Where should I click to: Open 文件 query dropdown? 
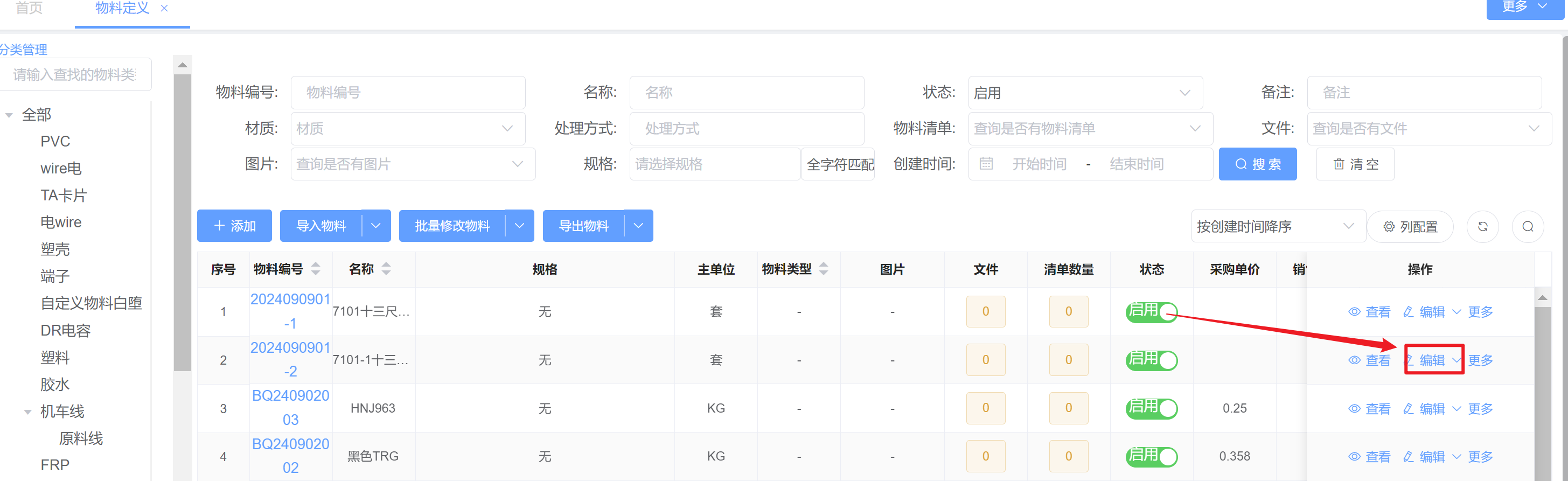point(1429,129)
